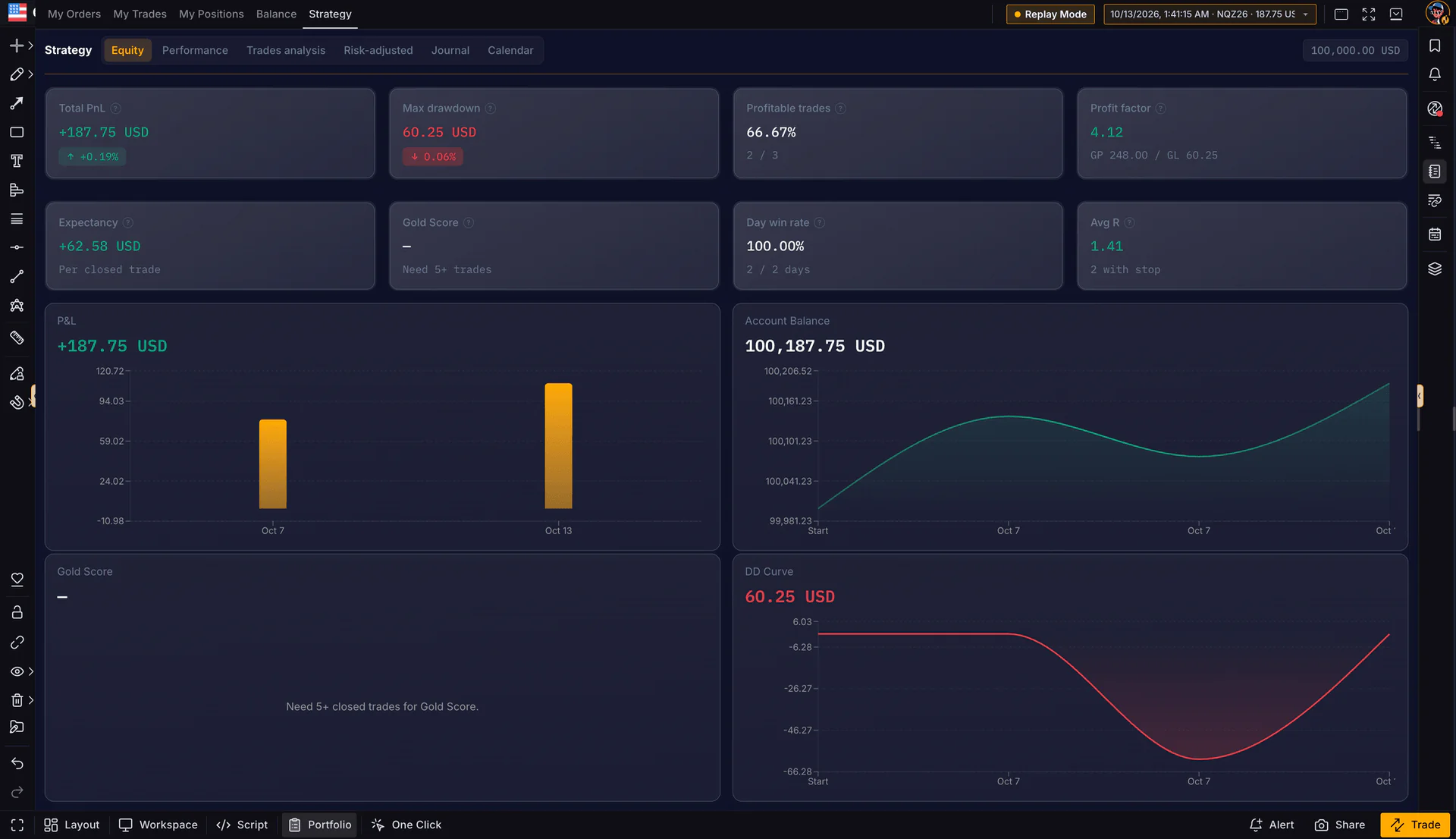
Task: Open the Journal tab
Action: tap(450, 51)
